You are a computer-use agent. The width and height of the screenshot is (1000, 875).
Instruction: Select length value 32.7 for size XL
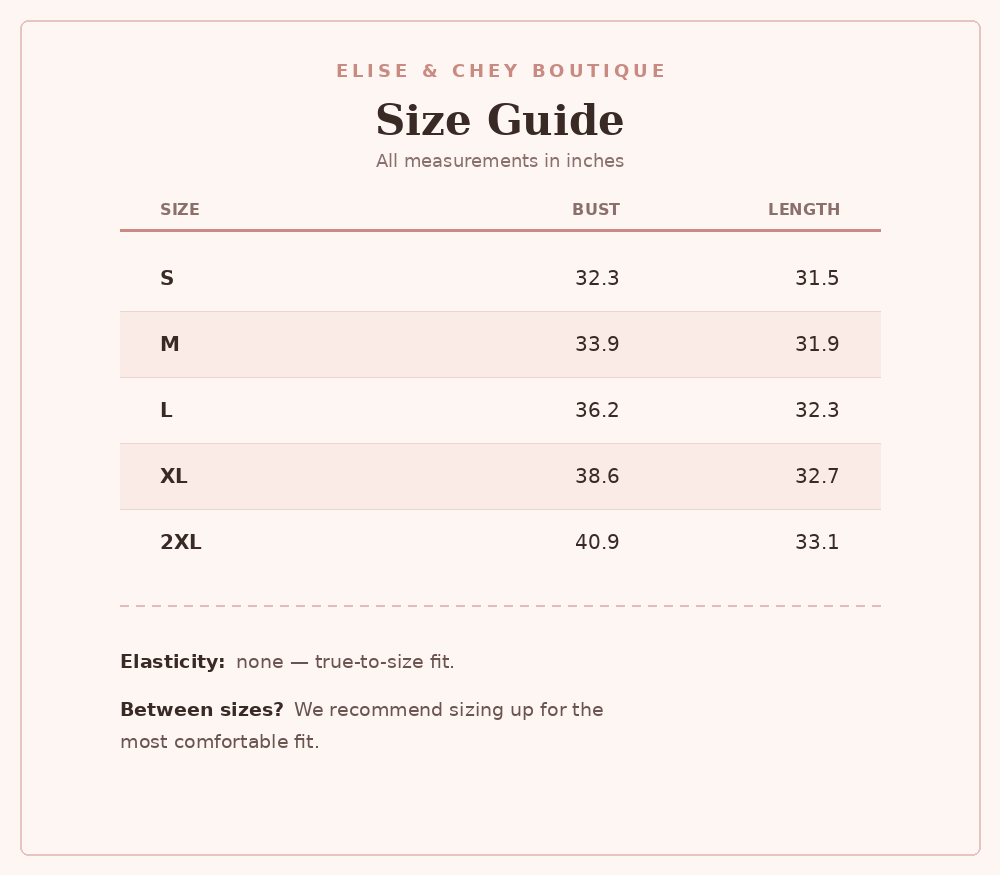(817, 476)
